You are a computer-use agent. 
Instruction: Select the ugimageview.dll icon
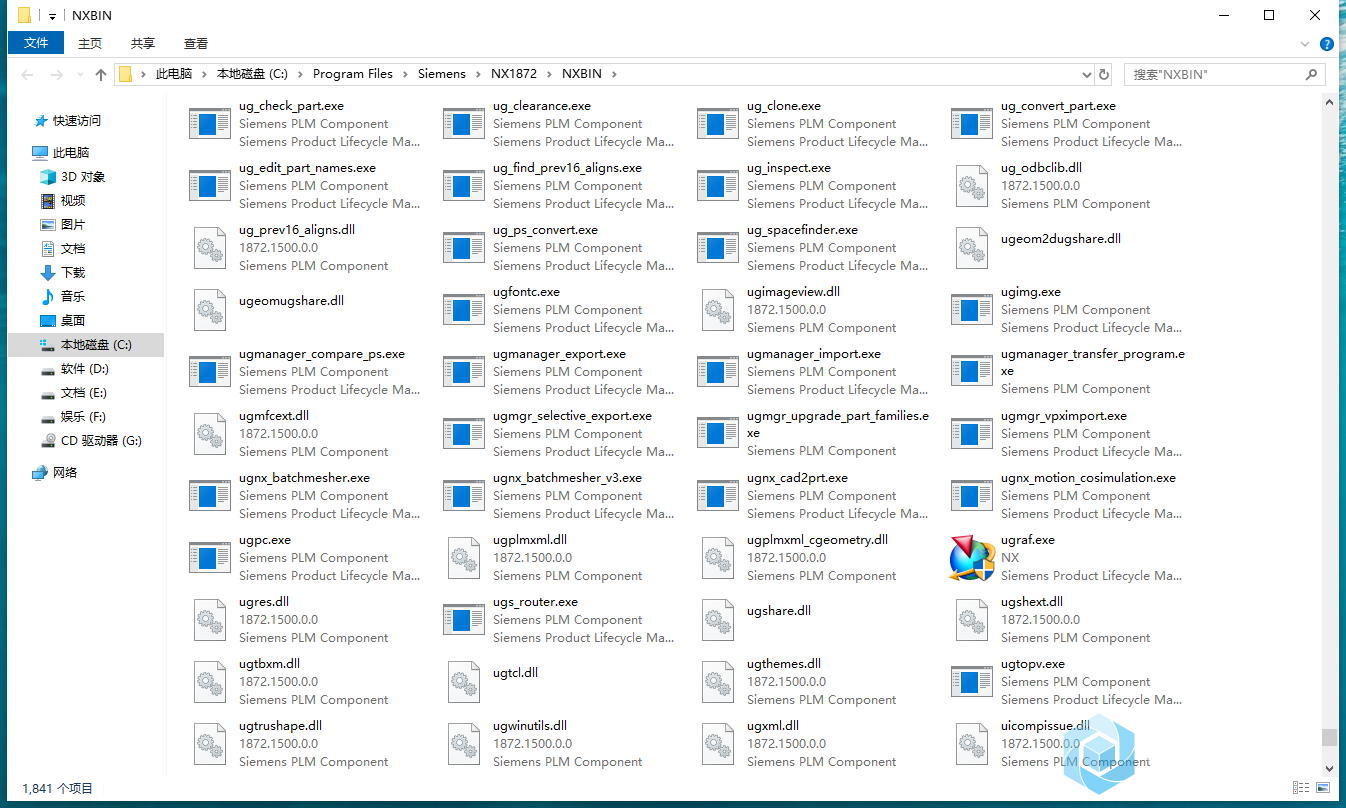click(x=718, y=310)
